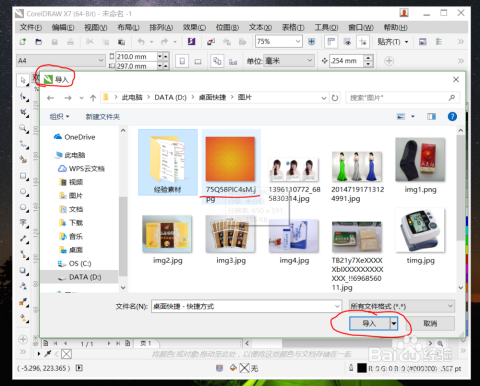Open the 导入 button dropdown arrow
Viewport: 480px width, 386px height.
click(x=394, y=323)
